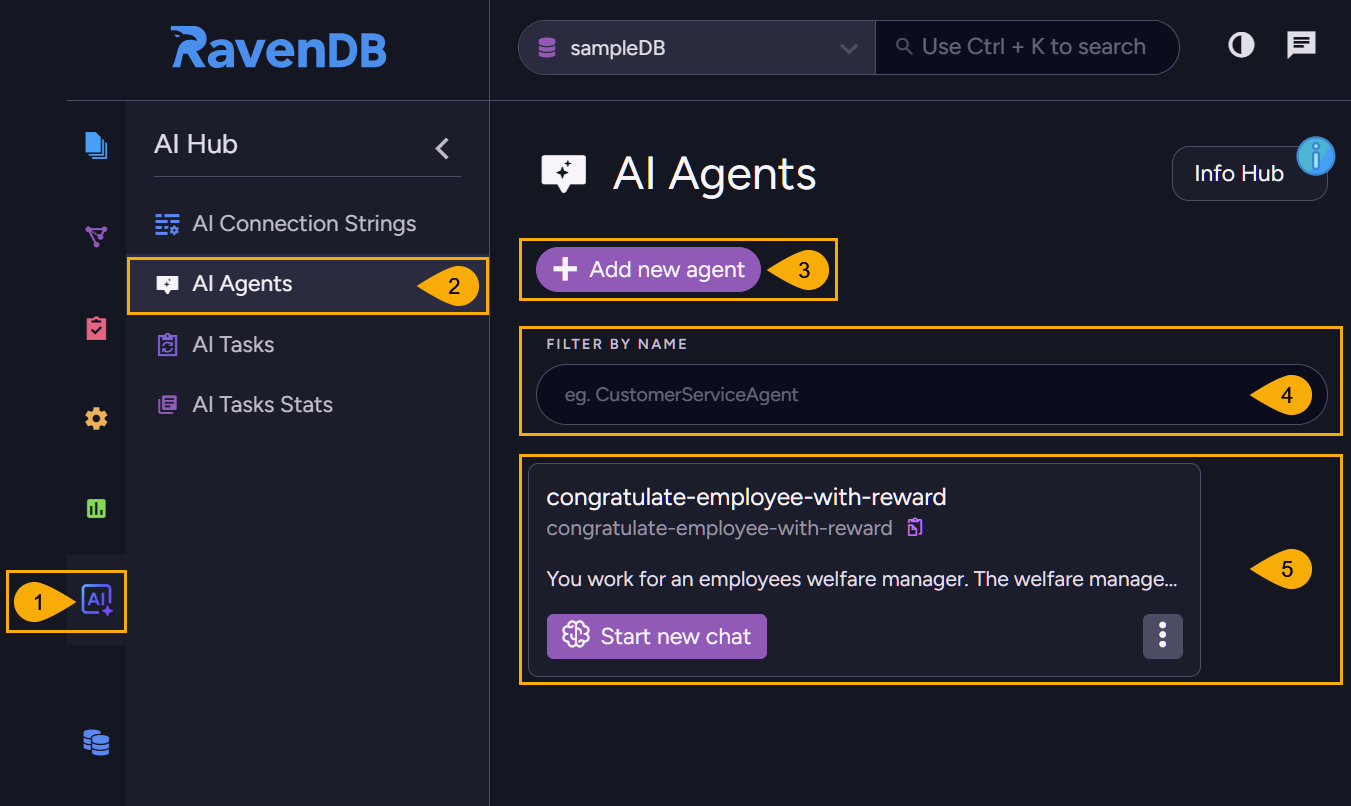Image resolution: width=1351 pixels, height=806 pixels.
Task: Open the sampleDB database dropdown
Action: pyautogui.click(x=696, y=47)
